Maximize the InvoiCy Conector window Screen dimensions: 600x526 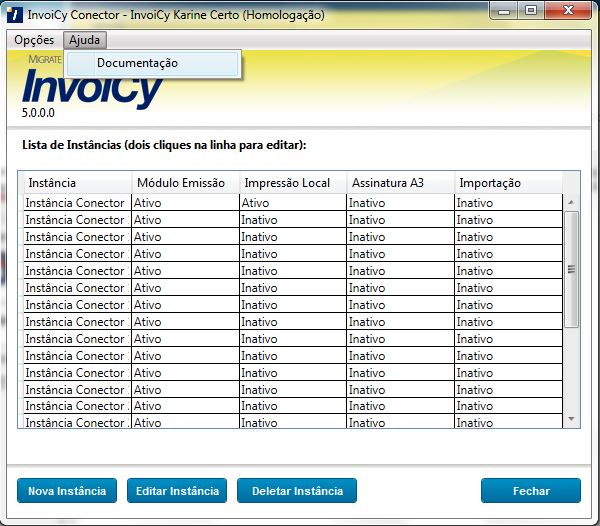point(530,10)
